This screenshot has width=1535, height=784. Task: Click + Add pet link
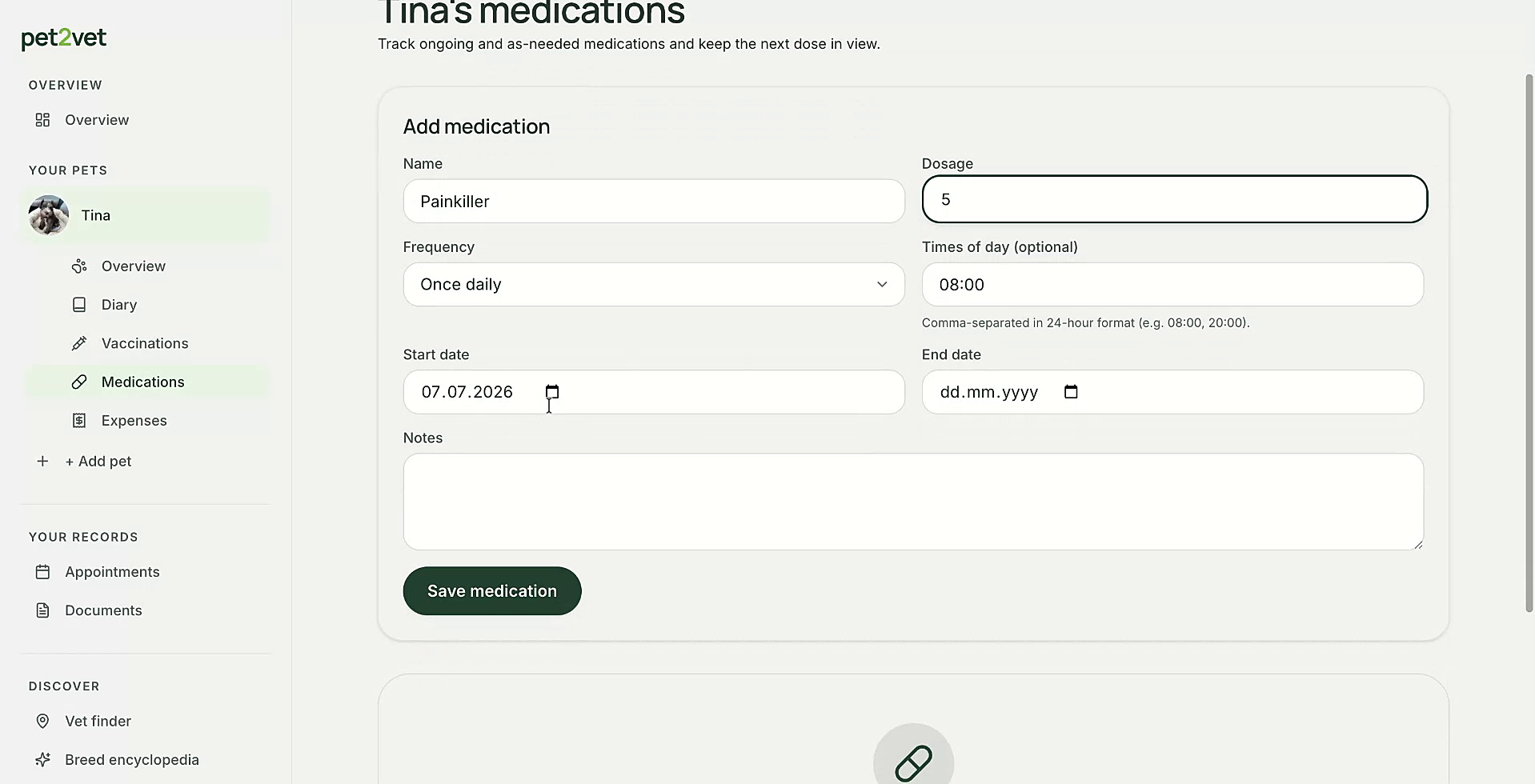pos(98,461)
